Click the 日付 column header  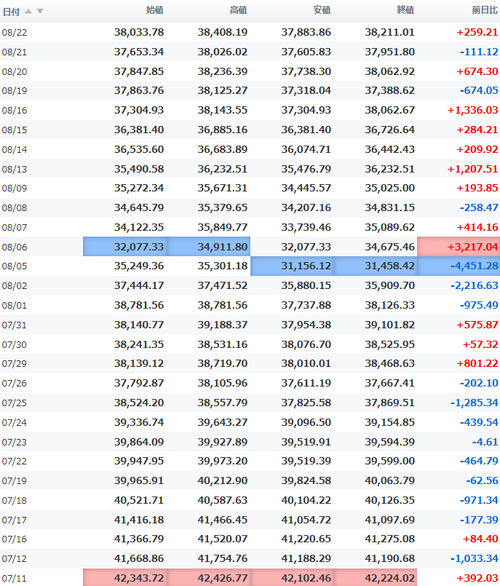11,12
